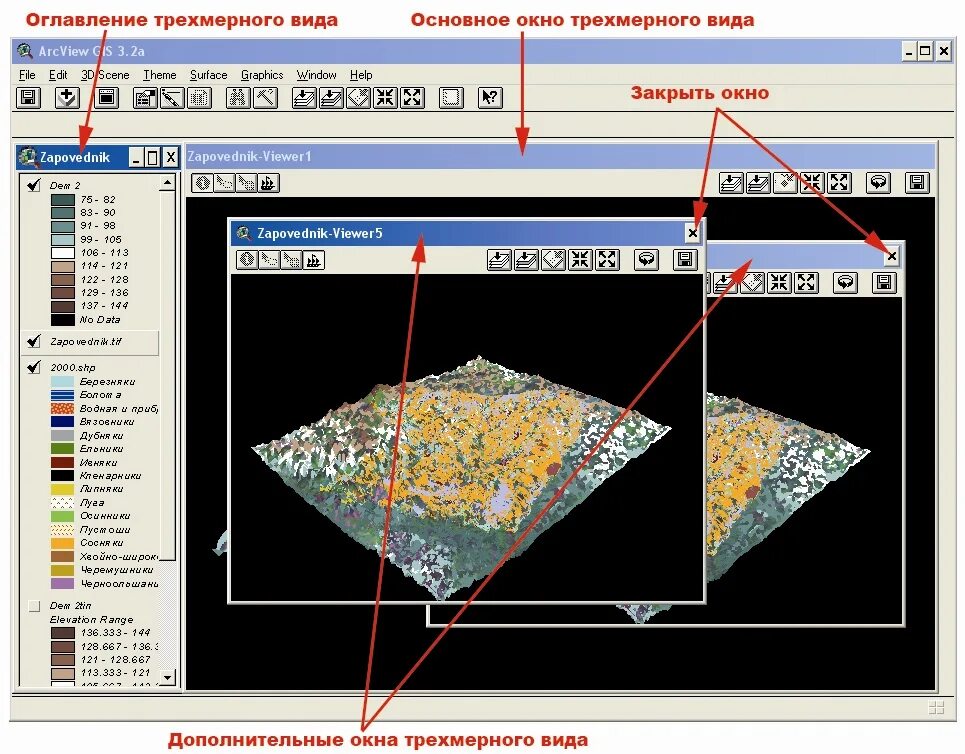This screenshot has width=965, height=754.
Task: Click Rotate Viewer icon in rearmost viewer window
Action: [x=846, y=283]
